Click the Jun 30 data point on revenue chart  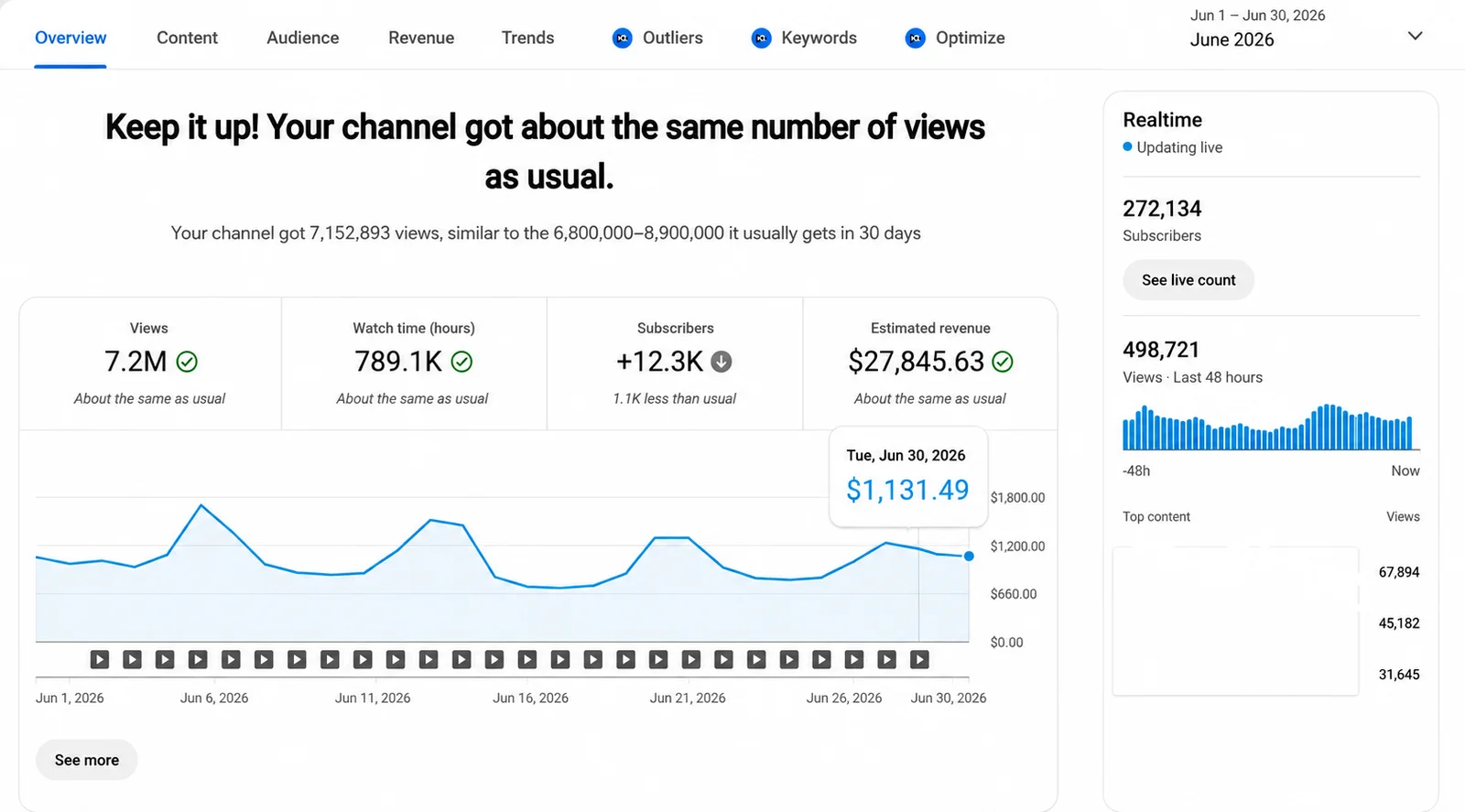pyautogui.click(x=969, y=556)
